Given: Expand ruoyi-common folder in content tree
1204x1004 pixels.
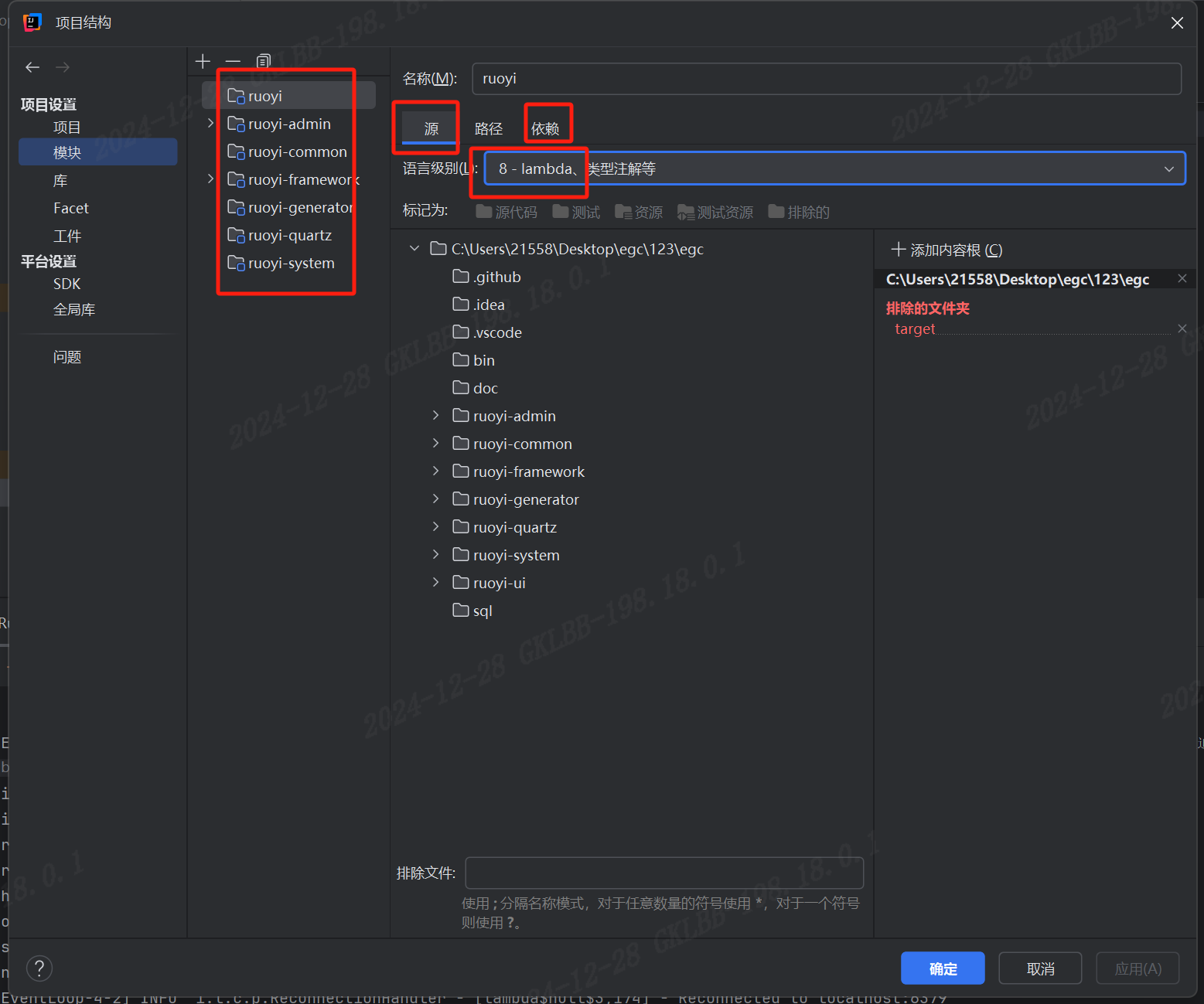Looking at the screenshot, I should 436,443.
